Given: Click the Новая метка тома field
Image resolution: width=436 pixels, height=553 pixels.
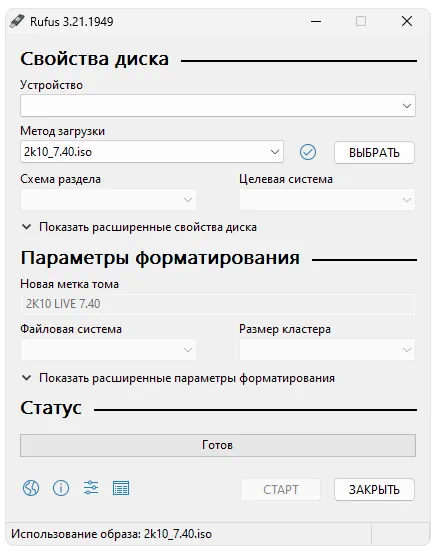Looking at the screenshot, I should pyautogui.click(x=218, y=304).
